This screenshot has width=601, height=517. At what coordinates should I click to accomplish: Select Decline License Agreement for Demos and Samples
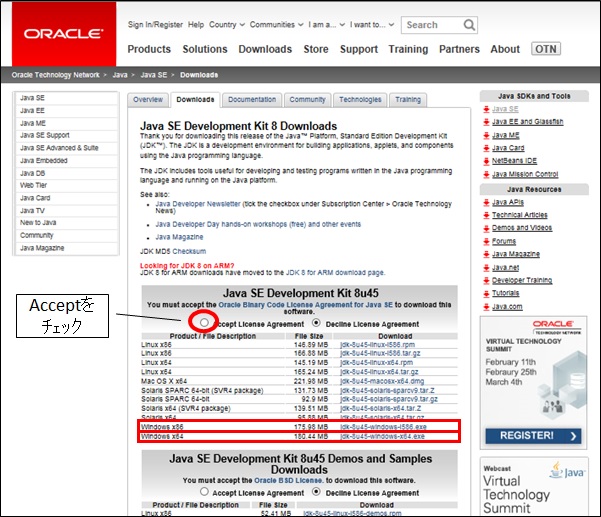pyautogui.click(x=316, y=491)
